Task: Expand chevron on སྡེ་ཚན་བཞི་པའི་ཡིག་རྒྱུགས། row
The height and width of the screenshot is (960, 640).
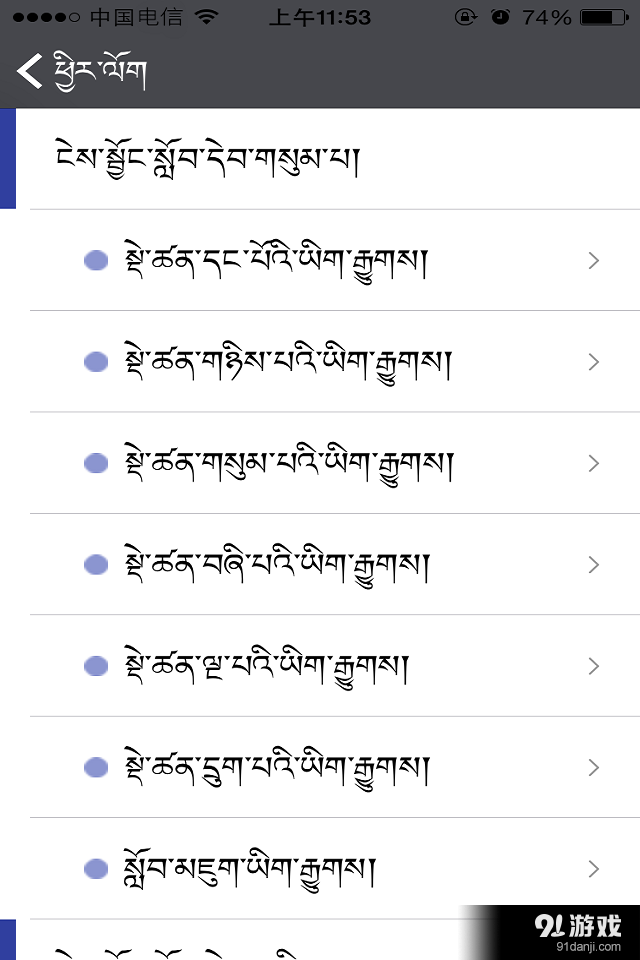Action: tap(593, 565)
